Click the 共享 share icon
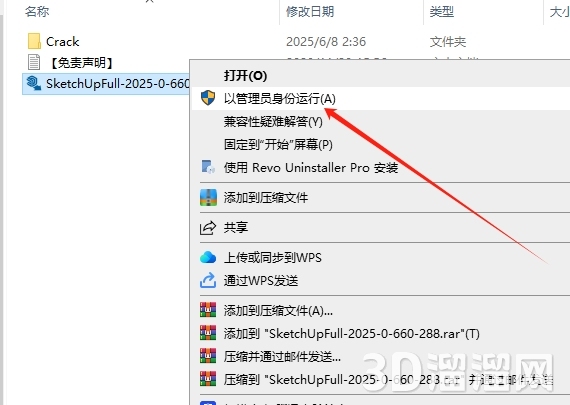The width and height of the screenshot is (570, 405). point(208,228)
